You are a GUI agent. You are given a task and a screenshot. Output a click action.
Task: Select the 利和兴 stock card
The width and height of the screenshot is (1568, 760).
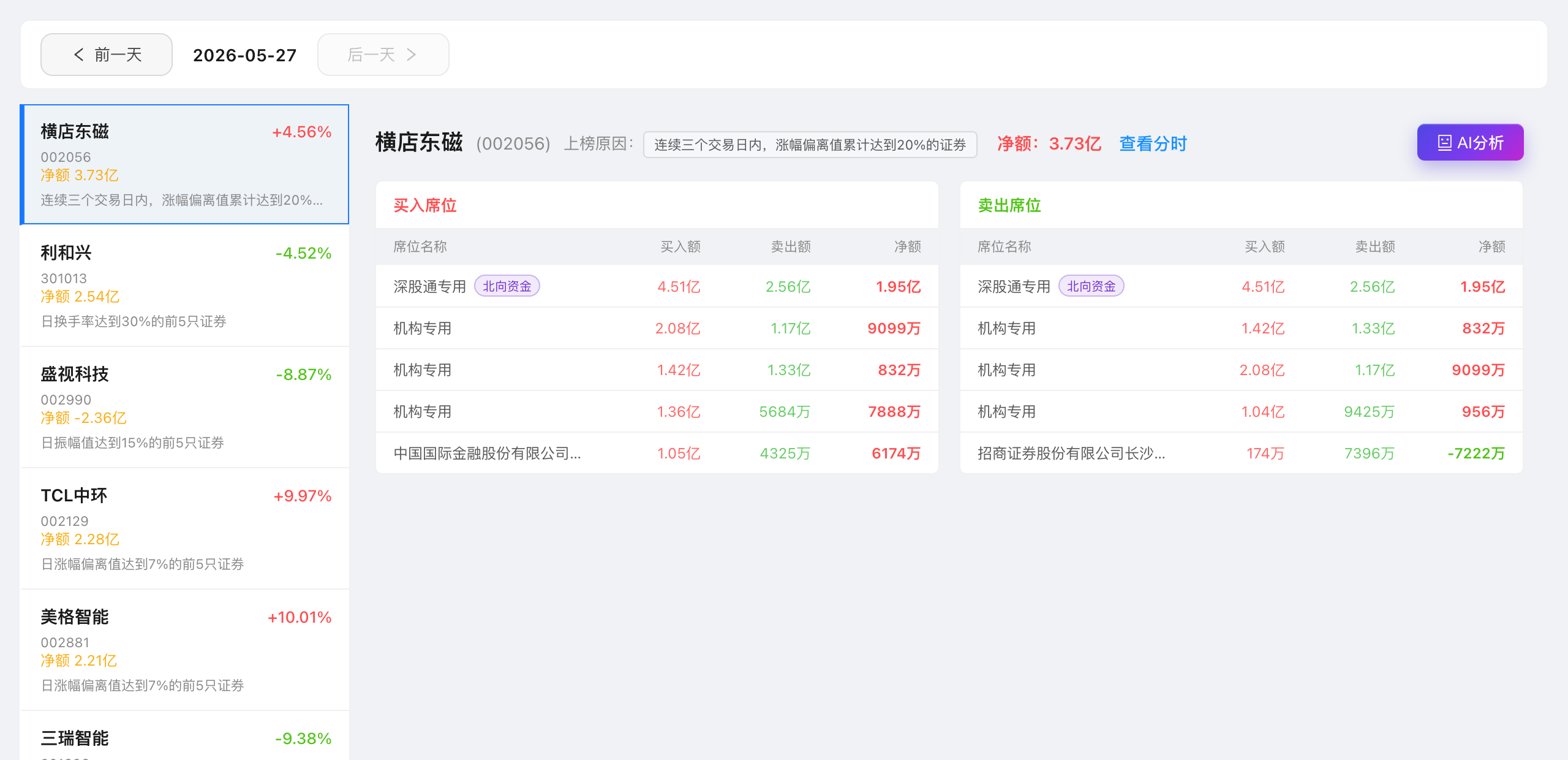pyautogui.click(x=184, y=286)
